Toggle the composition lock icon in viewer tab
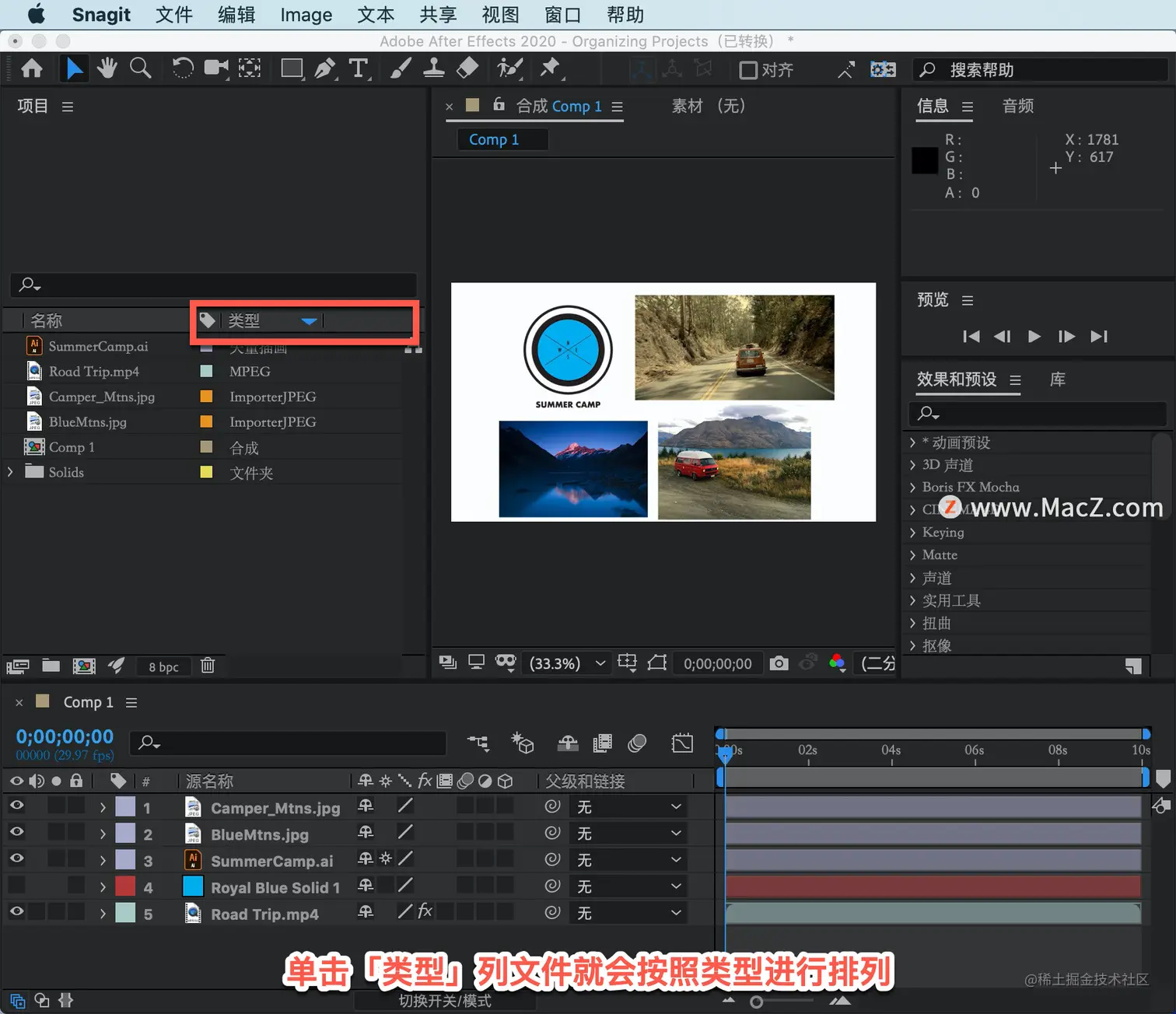 [499, 104]
